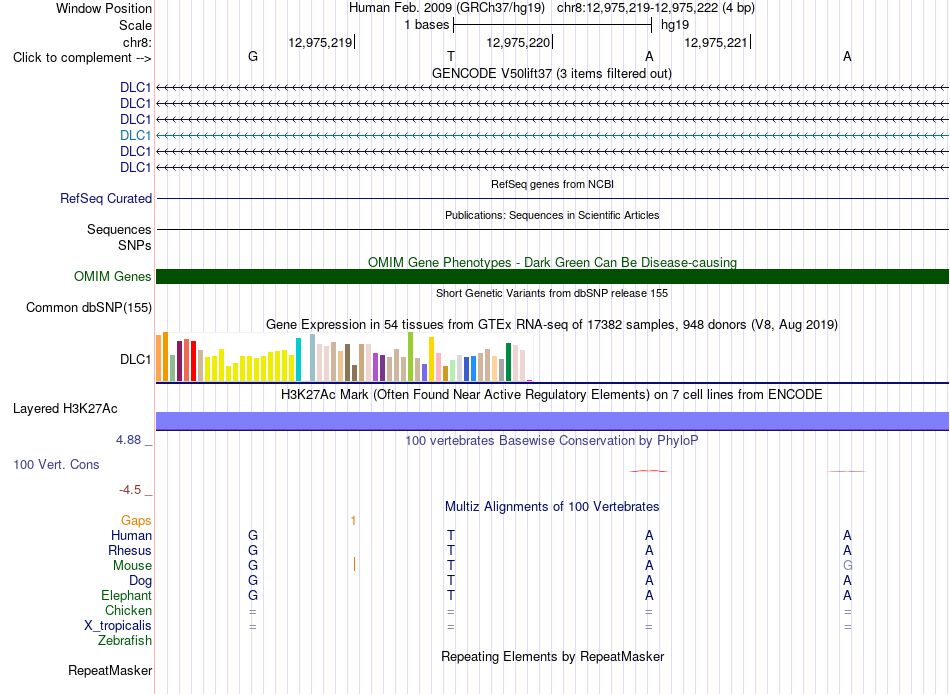Open the OMIM Genes track label
Viewport: 950px width, 694px height.
[112, 276]
